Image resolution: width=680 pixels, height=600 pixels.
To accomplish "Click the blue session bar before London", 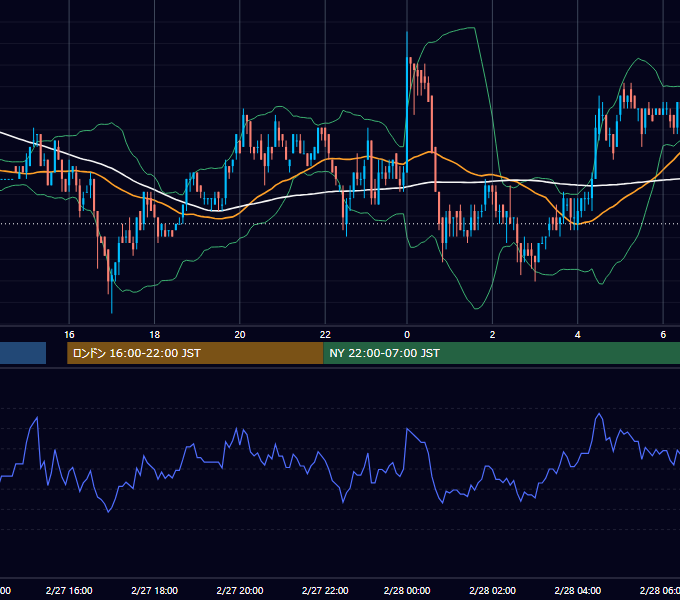I will [23, 353].
